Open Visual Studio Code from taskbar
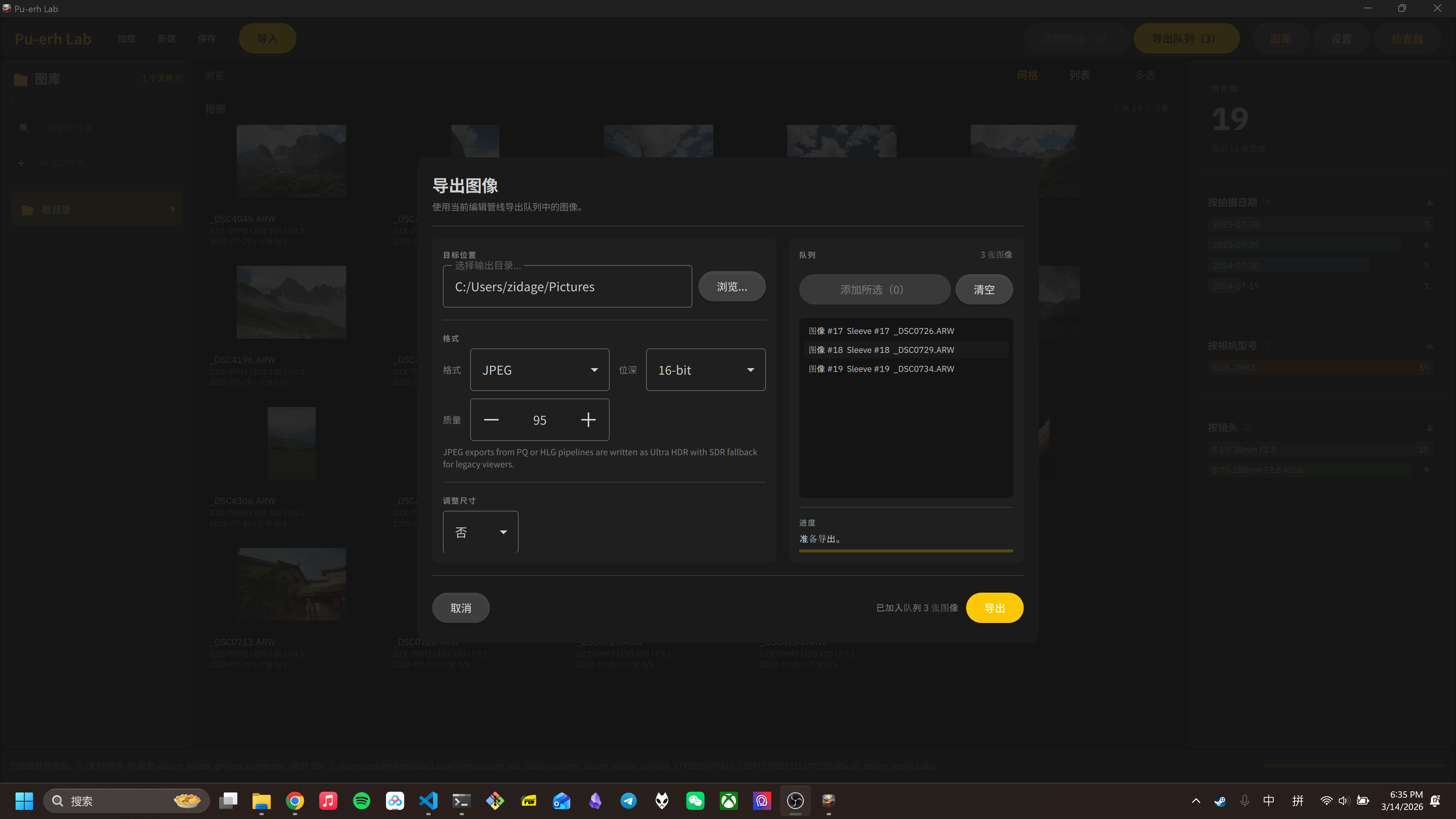This screenshot has height=819, width=1456. (428, 800)
